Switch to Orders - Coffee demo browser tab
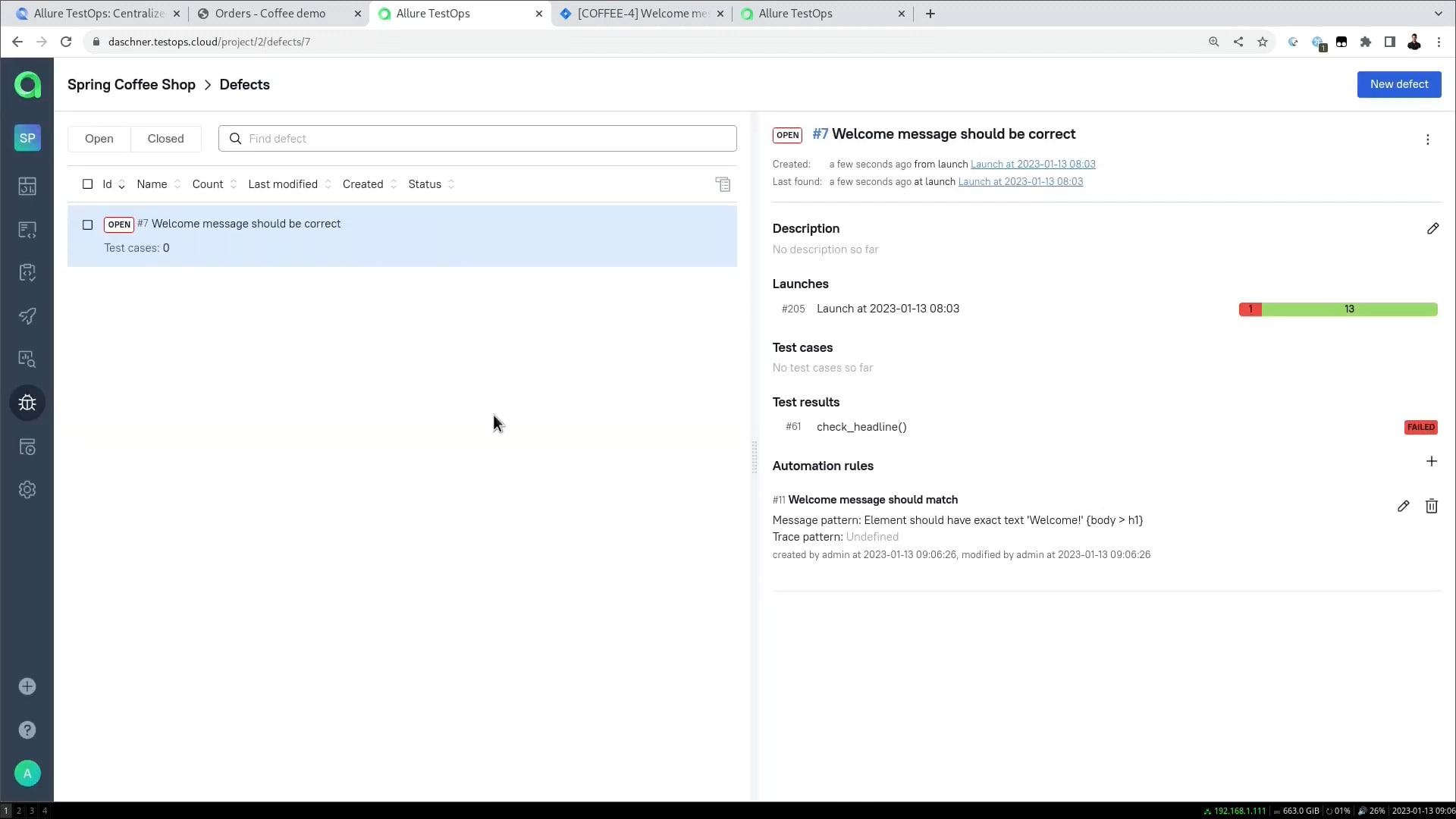The width and height of the screenshot is (1456, 819). point(271,14)
